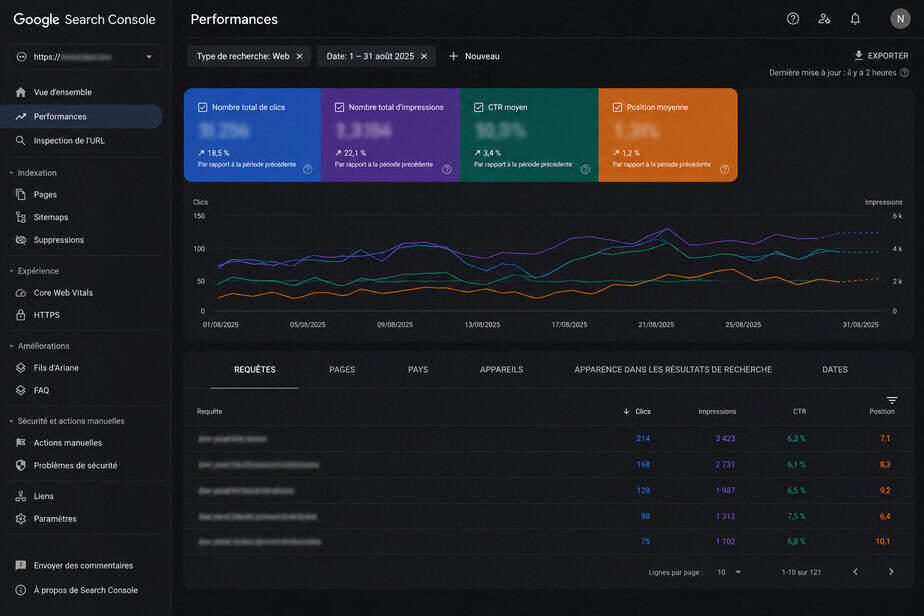
Task: Click the FAQ layers icon
Action: (x=21, y=390)
